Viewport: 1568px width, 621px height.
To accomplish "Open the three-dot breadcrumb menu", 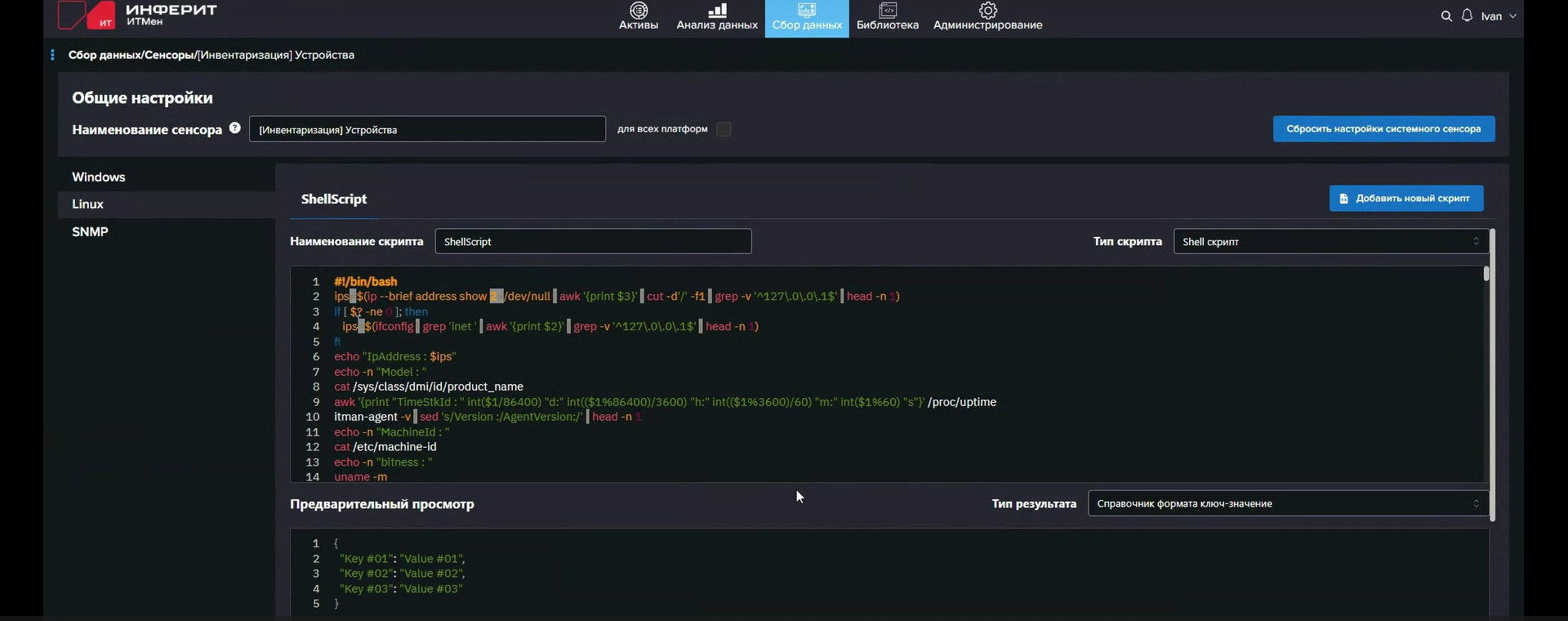I will click(x=52, y=55).
